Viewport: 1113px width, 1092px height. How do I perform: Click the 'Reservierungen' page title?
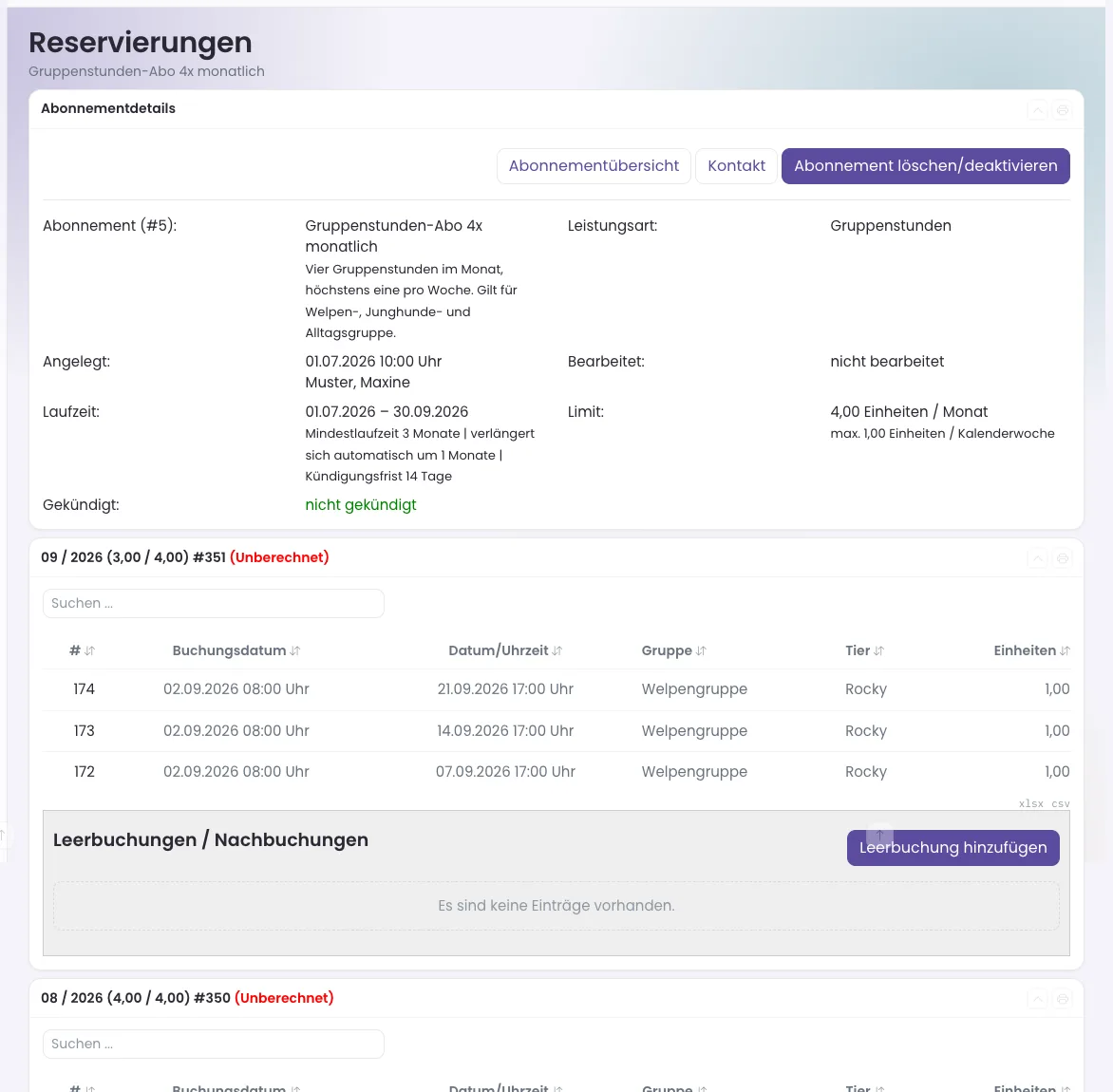point(140,43)
